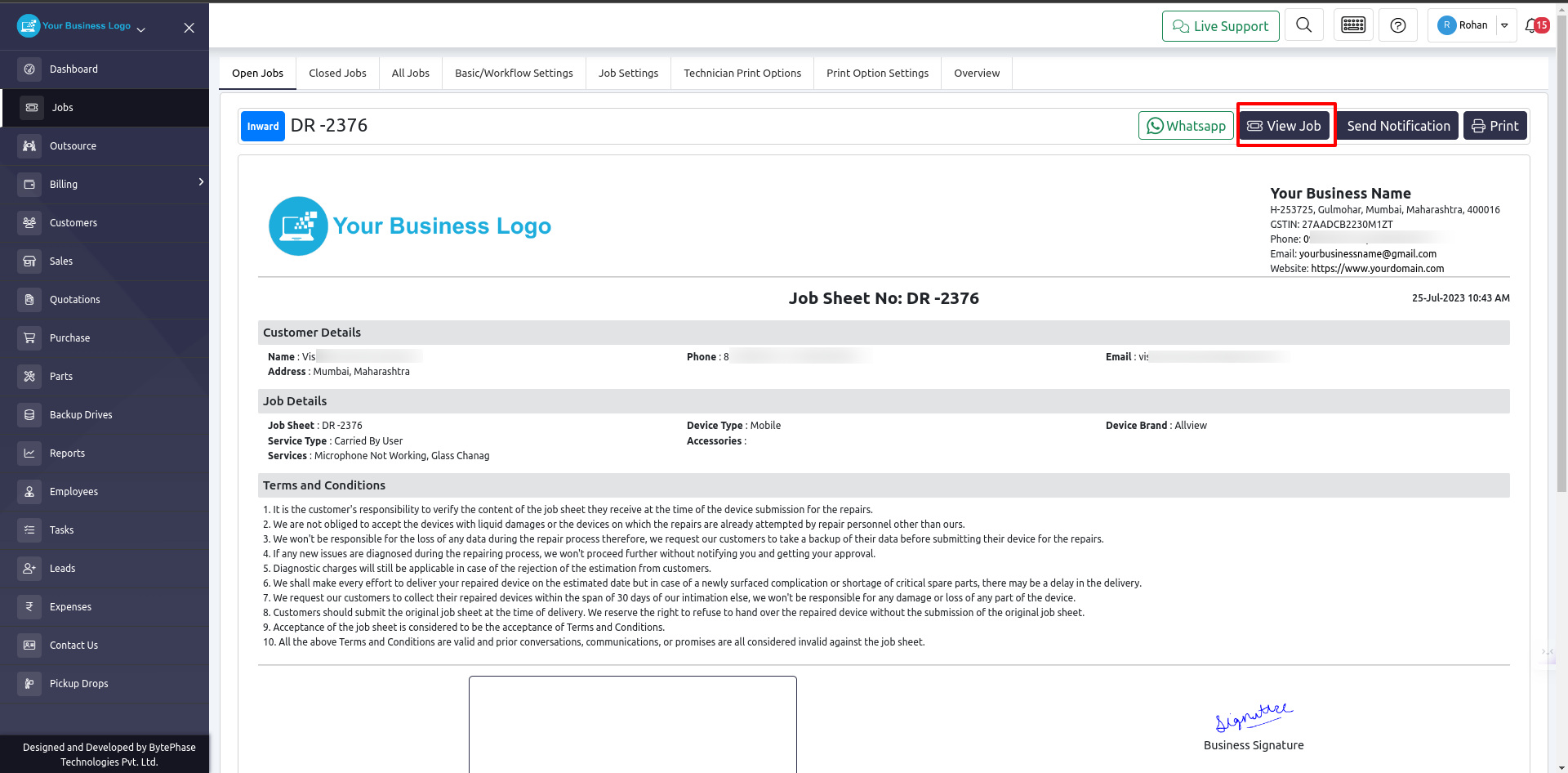Click the Outsource binoculars icon
This screenshot has width=1568, height=773.
coord(29,146)
